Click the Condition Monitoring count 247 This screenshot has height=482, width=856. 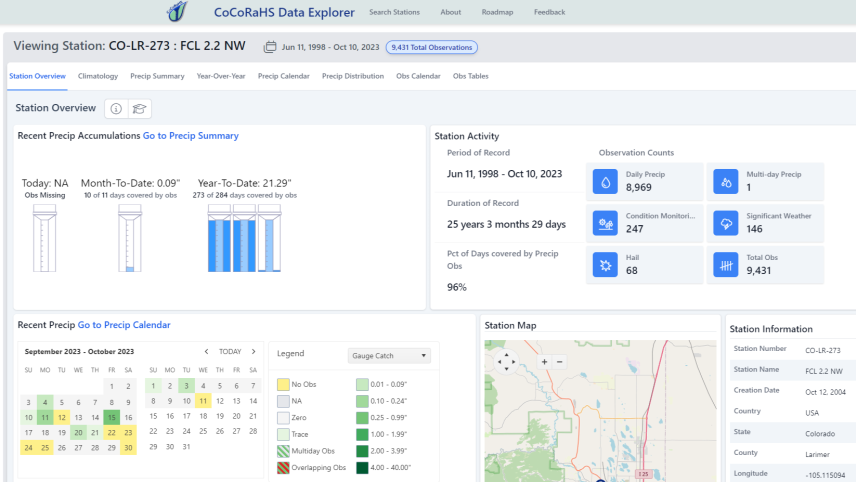634,229
